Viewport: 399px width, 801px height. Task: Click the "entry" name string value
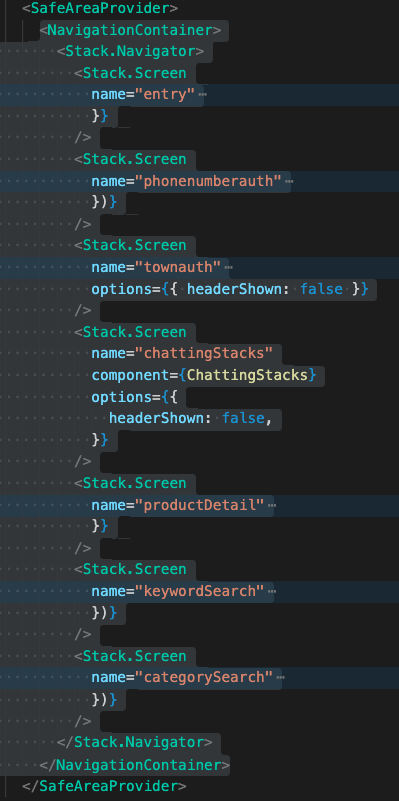click(165, 95)
